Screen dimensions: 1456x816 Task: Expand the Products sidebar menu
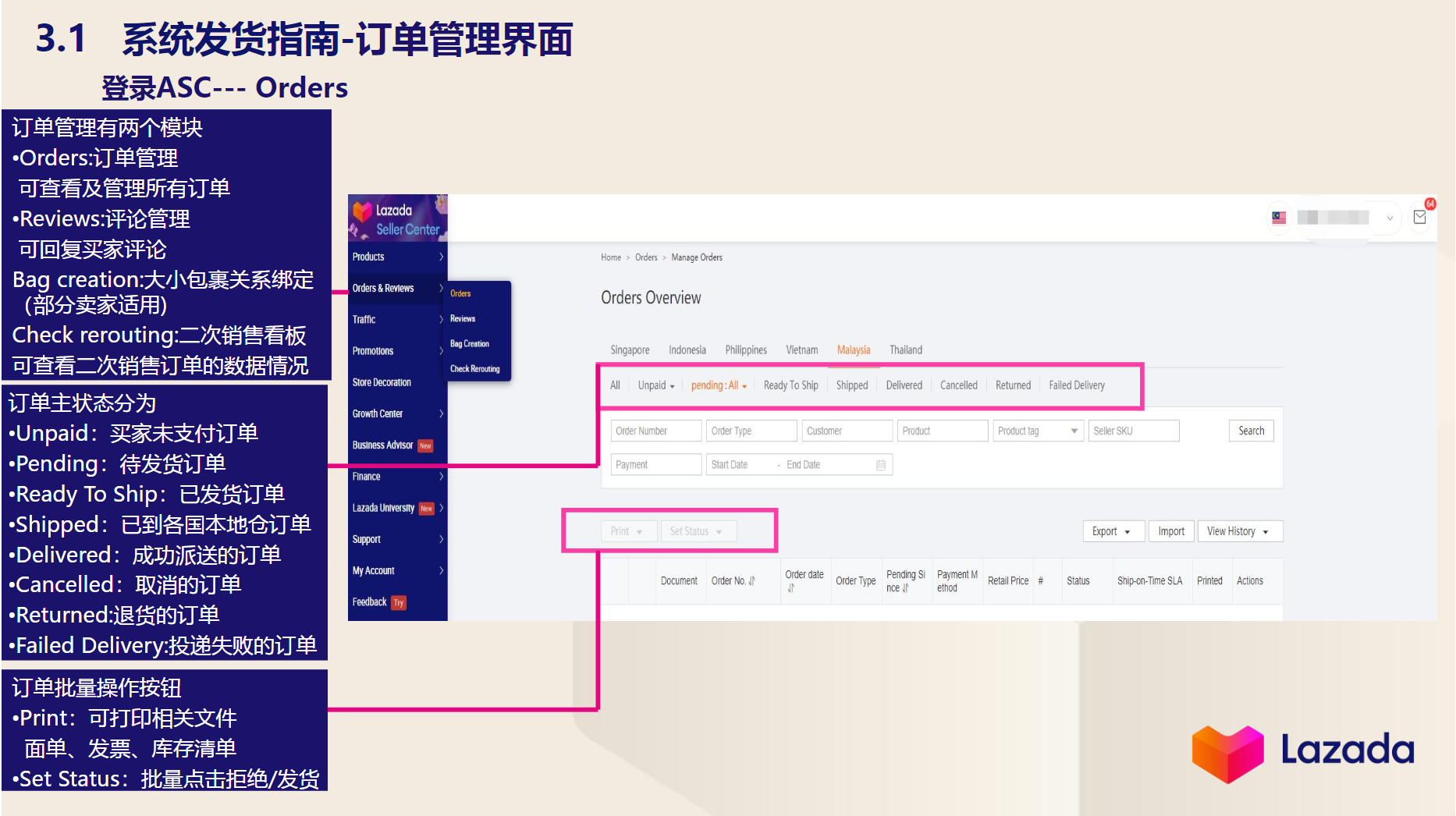(398, 257)
